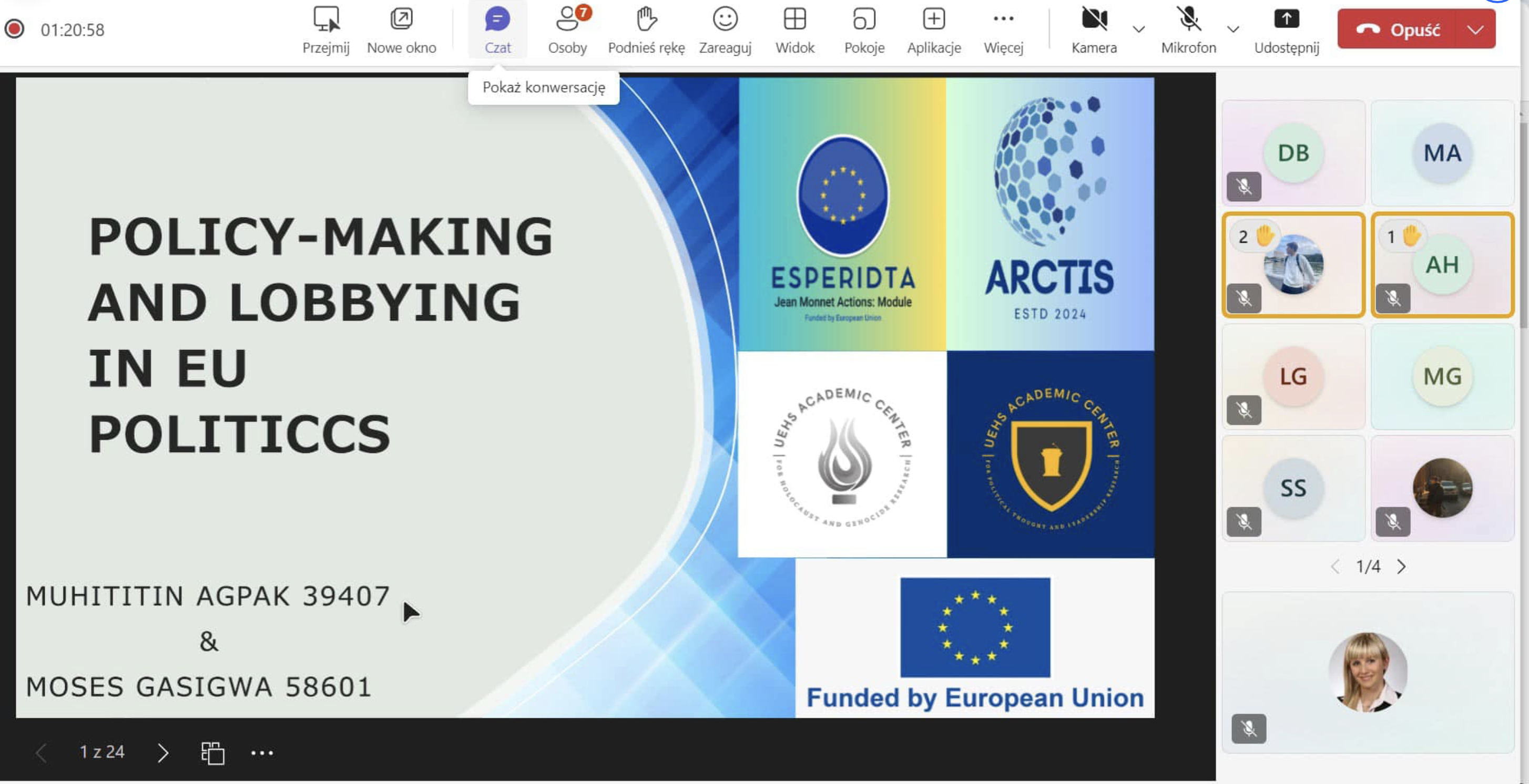Click Udostępnij to share content

[x=1286, y=29]
